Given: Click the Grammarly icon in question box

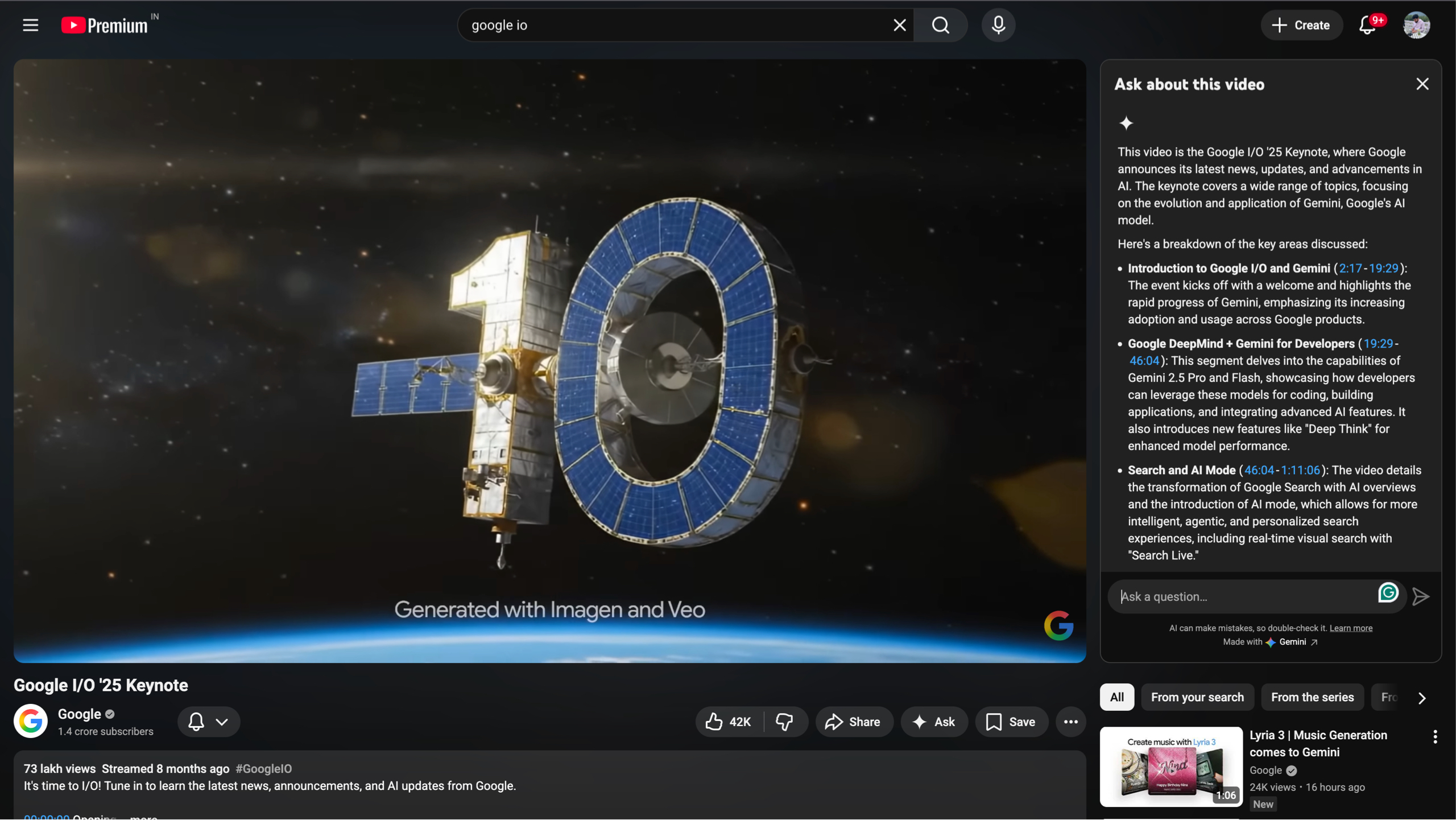Looking at the screenshot, I should click(x=1388, y=593).
